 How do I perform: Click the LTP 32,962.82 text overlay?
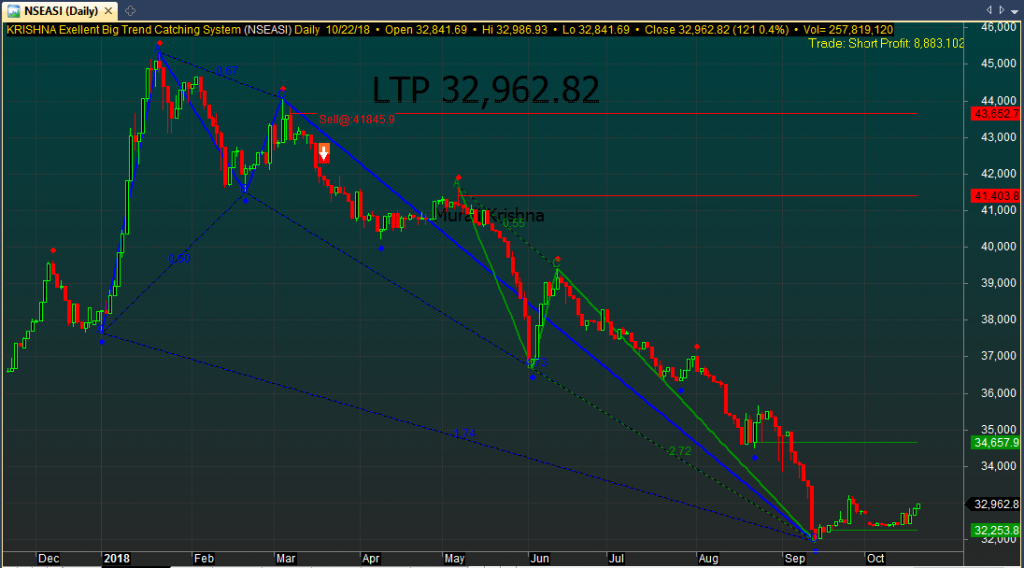click(486, 90)
